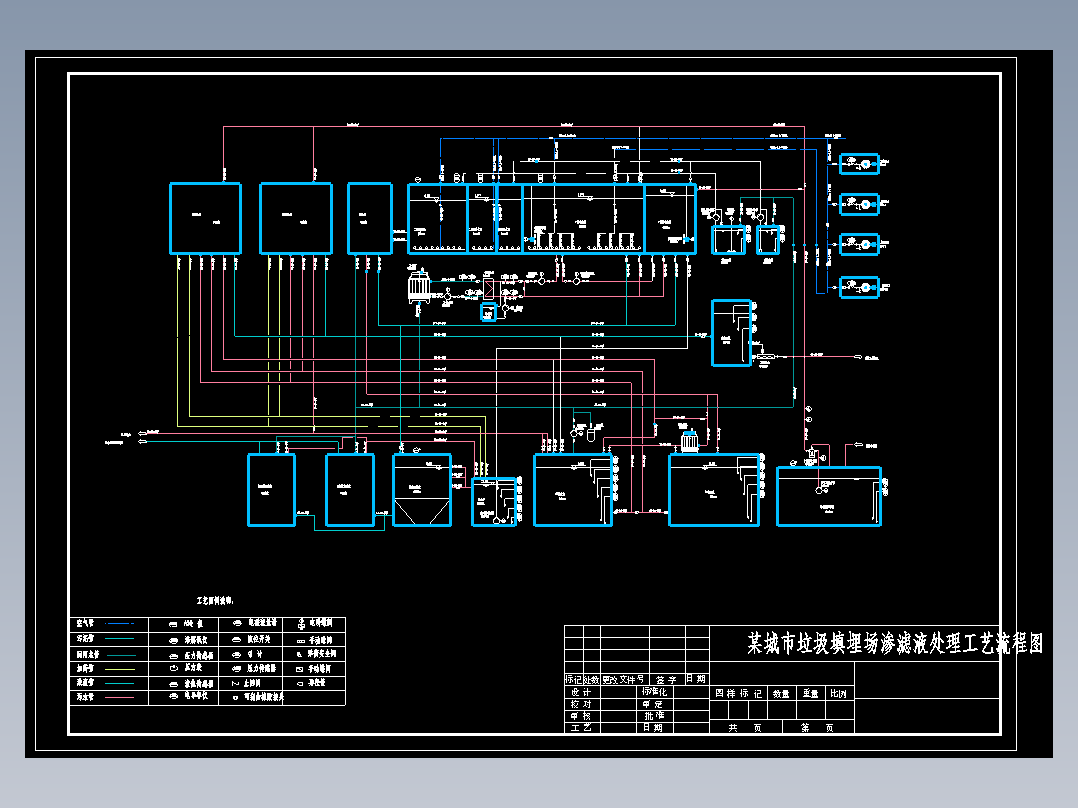Select the topmost blower unit on the right
1078x808 pixels.
[x=859, y=164]
